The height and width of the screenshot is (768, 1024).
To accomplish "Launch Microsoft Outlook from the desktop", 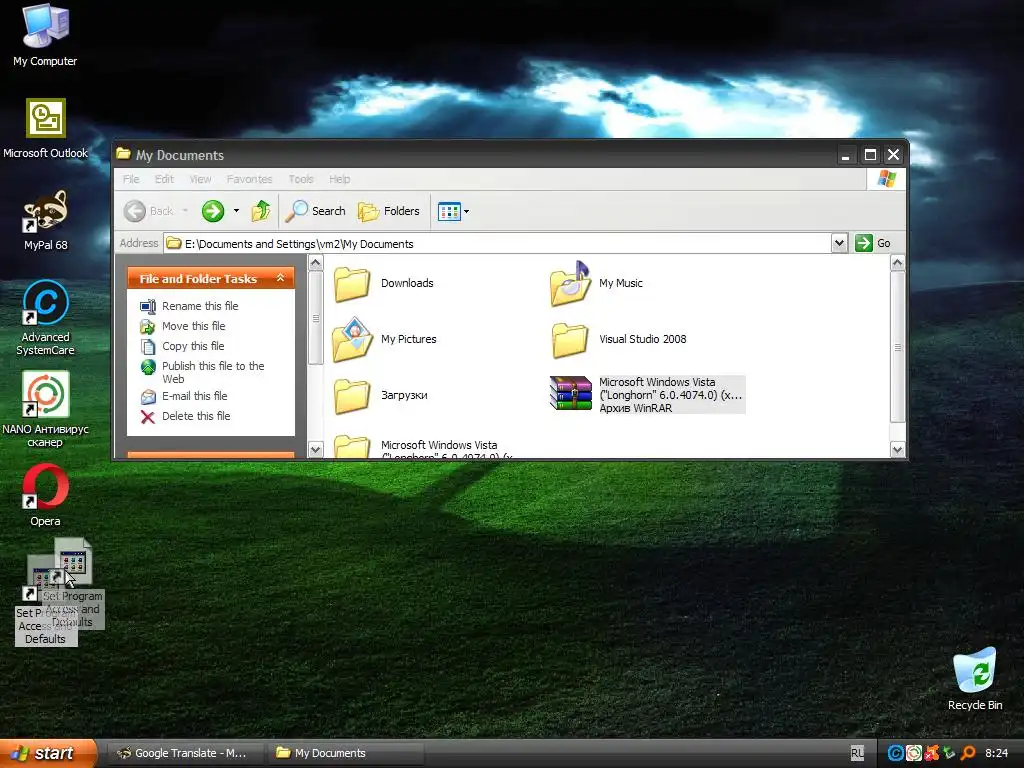I will coord(45,128).
